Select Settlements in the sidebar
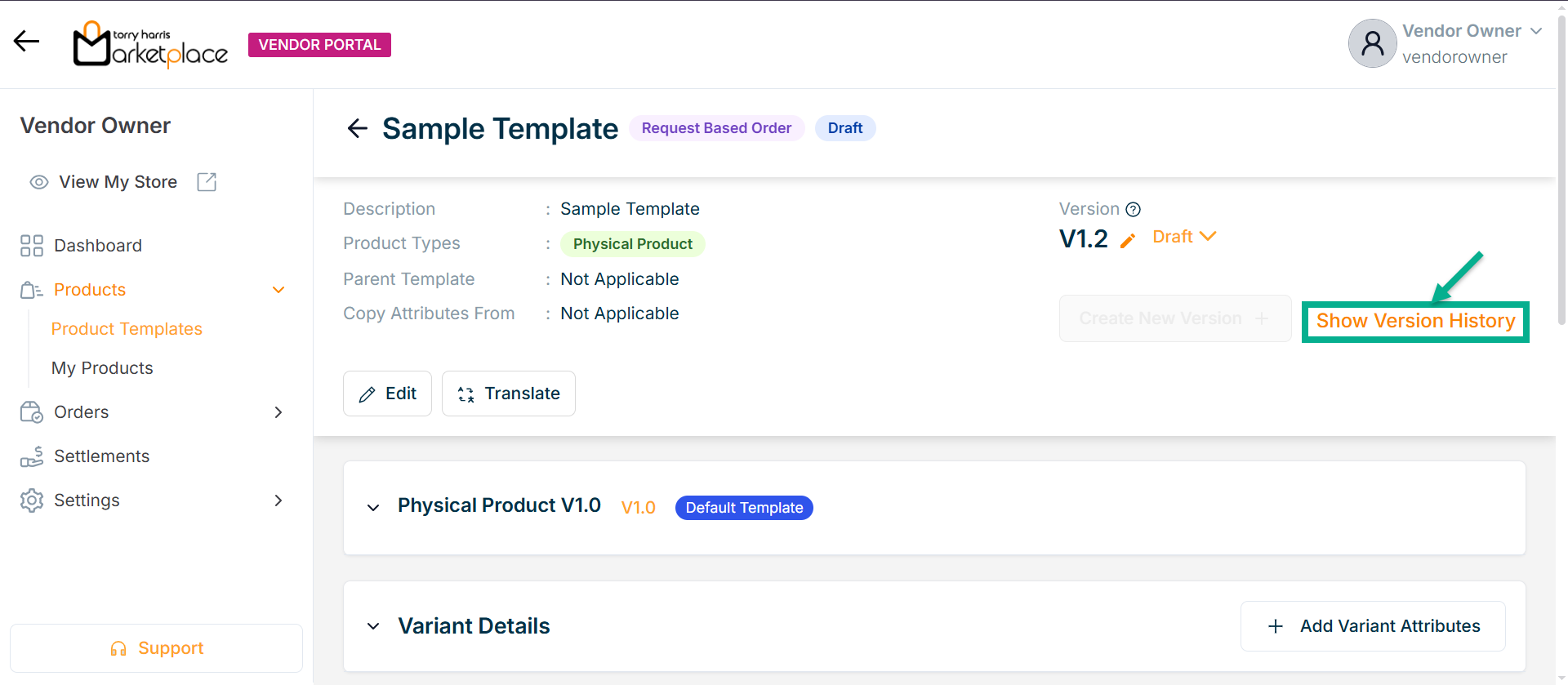Screen dimensions: 1568x685 (x=101, y=456)
